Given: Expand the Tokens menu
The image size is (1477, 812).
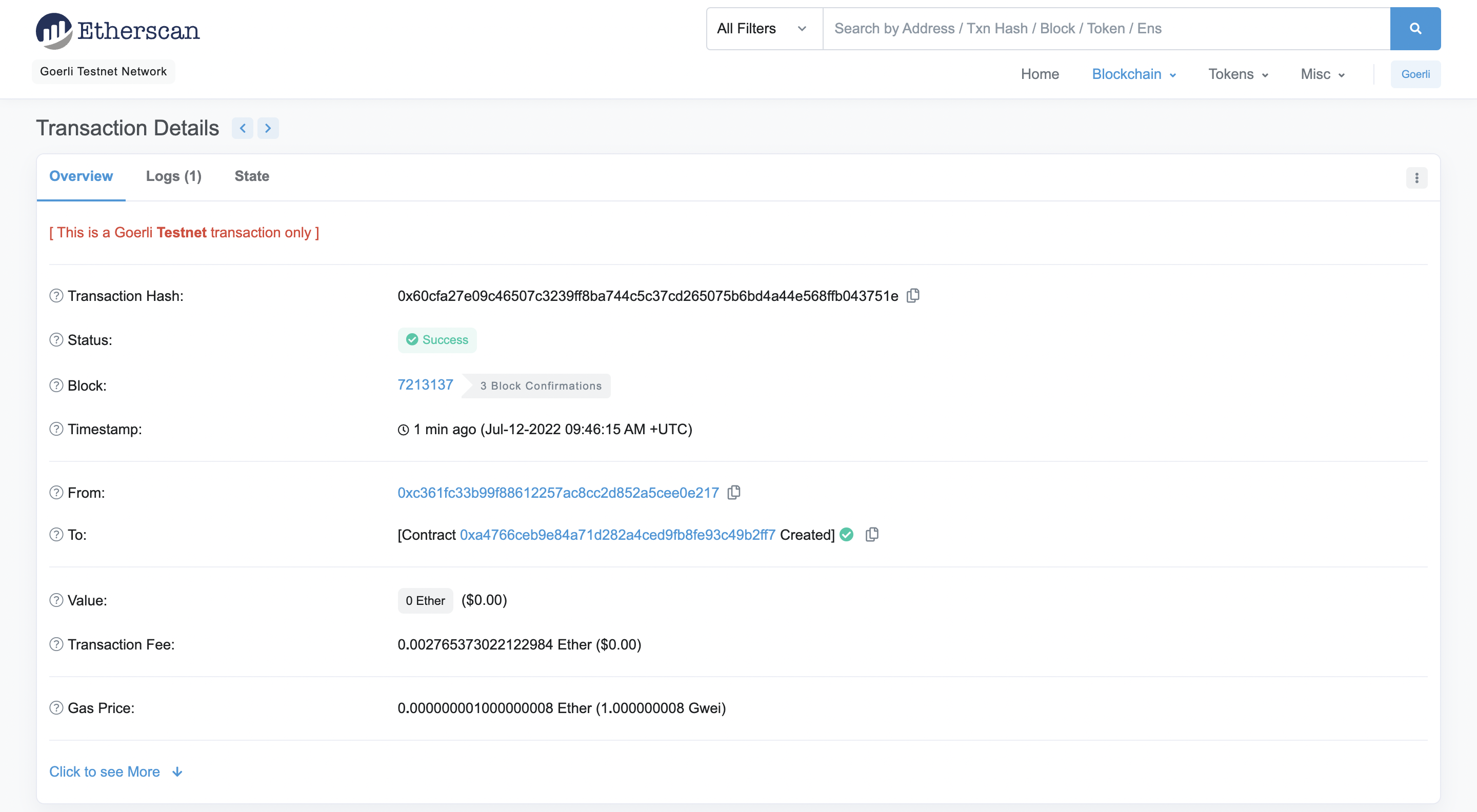Looking at the screenshot, I should coord(1238,74).
